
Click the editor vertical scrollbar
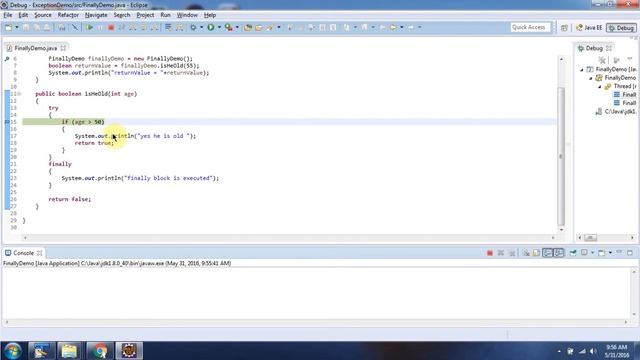(561, 155)
